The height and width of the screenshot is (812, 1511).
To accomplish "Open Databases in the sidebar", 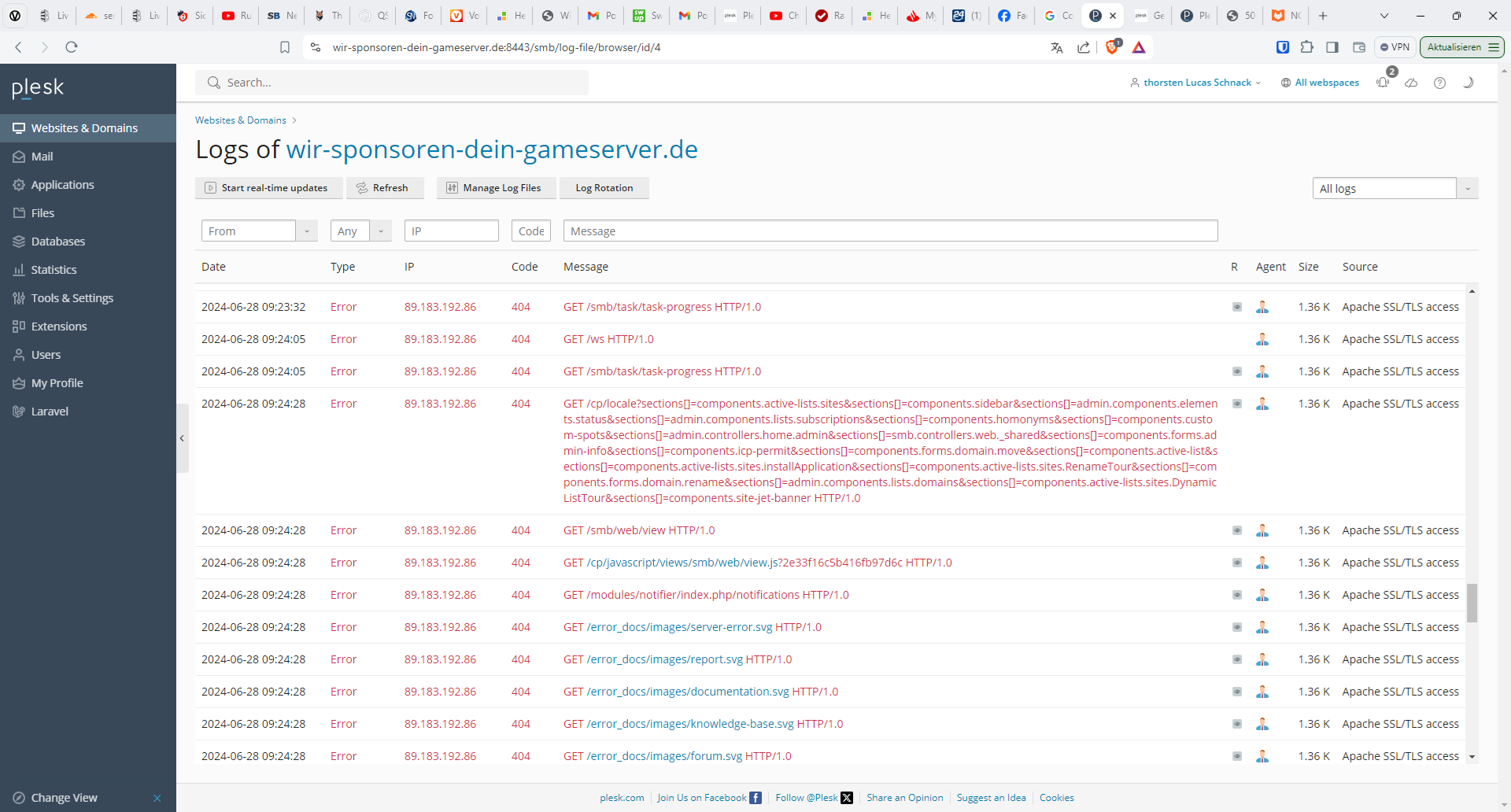I will (57, 242).
